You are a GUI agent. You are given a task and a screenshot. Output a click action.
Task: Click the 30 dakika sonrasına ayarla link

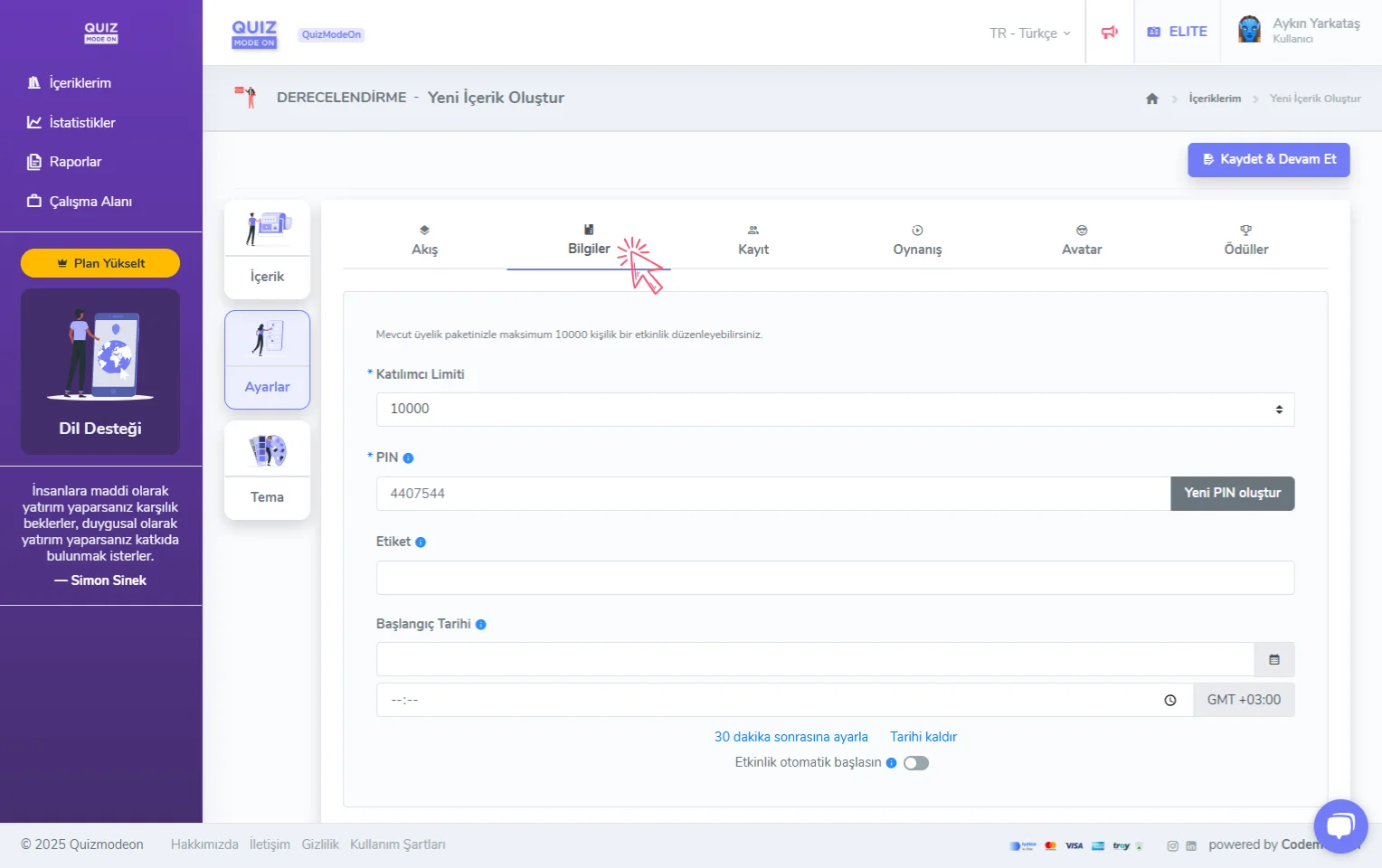[790, 737]
